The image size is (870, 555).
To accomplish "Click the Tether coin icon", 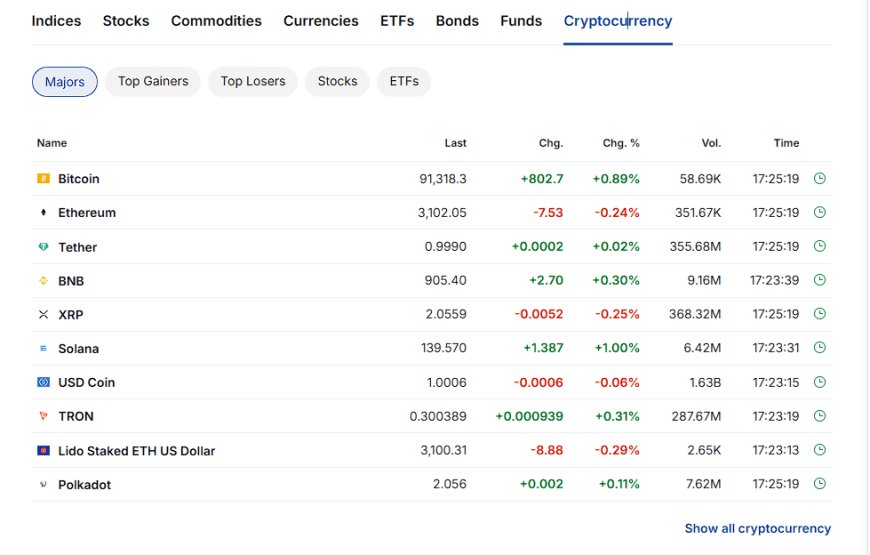I will [x=43, y=246].
